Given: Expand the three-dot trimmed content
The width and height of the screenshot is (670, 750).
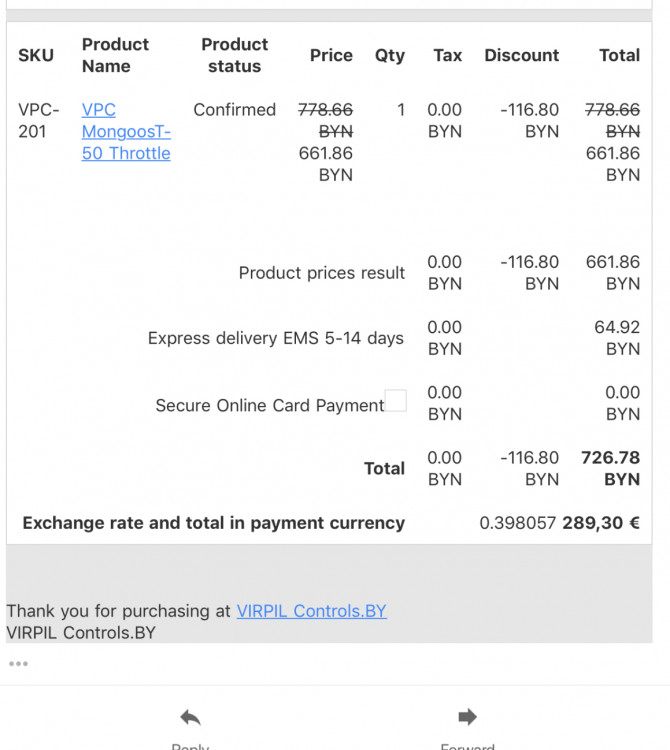Looking at the screenshot, I should [x=18, y=664].
